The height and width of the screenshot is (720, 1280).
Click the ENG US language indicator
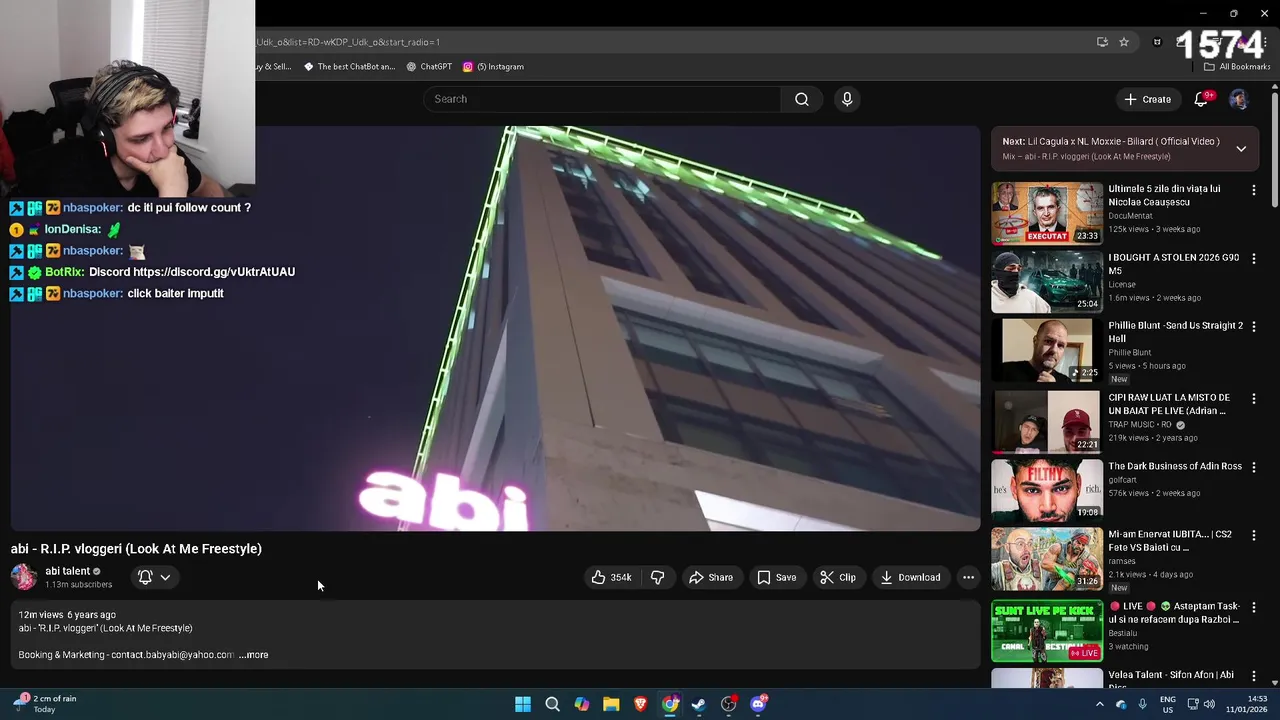tap(1167, 704)
